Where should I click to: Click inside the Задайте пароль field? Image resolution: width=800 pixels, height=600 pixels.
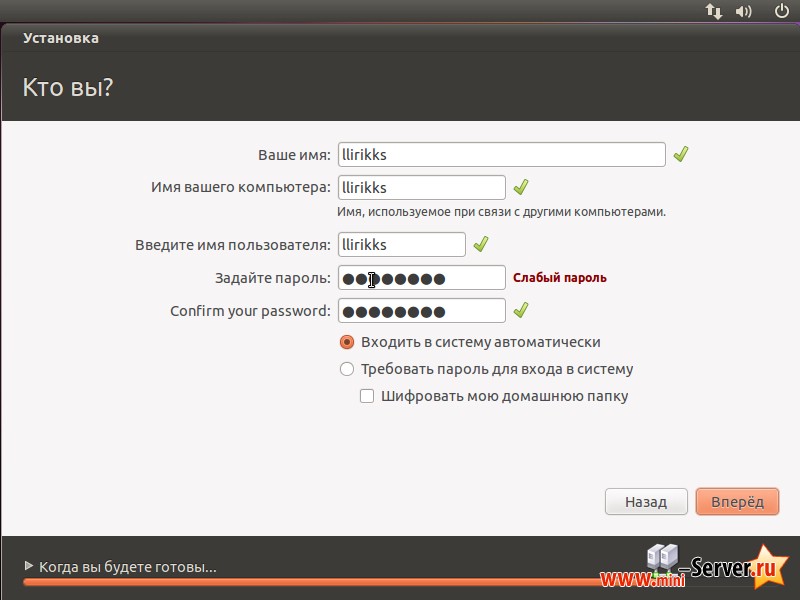pyautogui.click(x=420, y=277)
